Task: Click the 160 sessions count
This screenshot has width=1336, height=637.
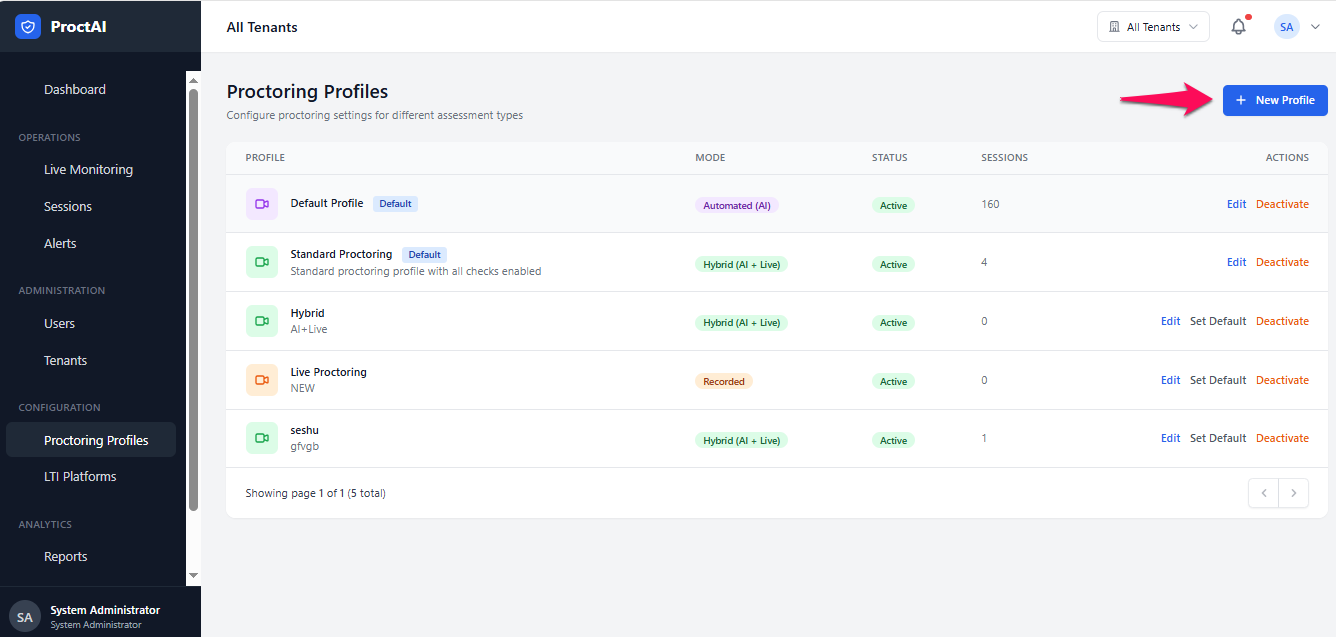Action: pos(990,204)
